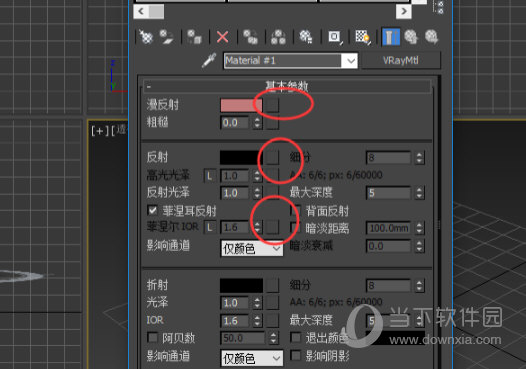
Task: Adjust the 暗淡衰减 spinner arrows
Action: 419,246
